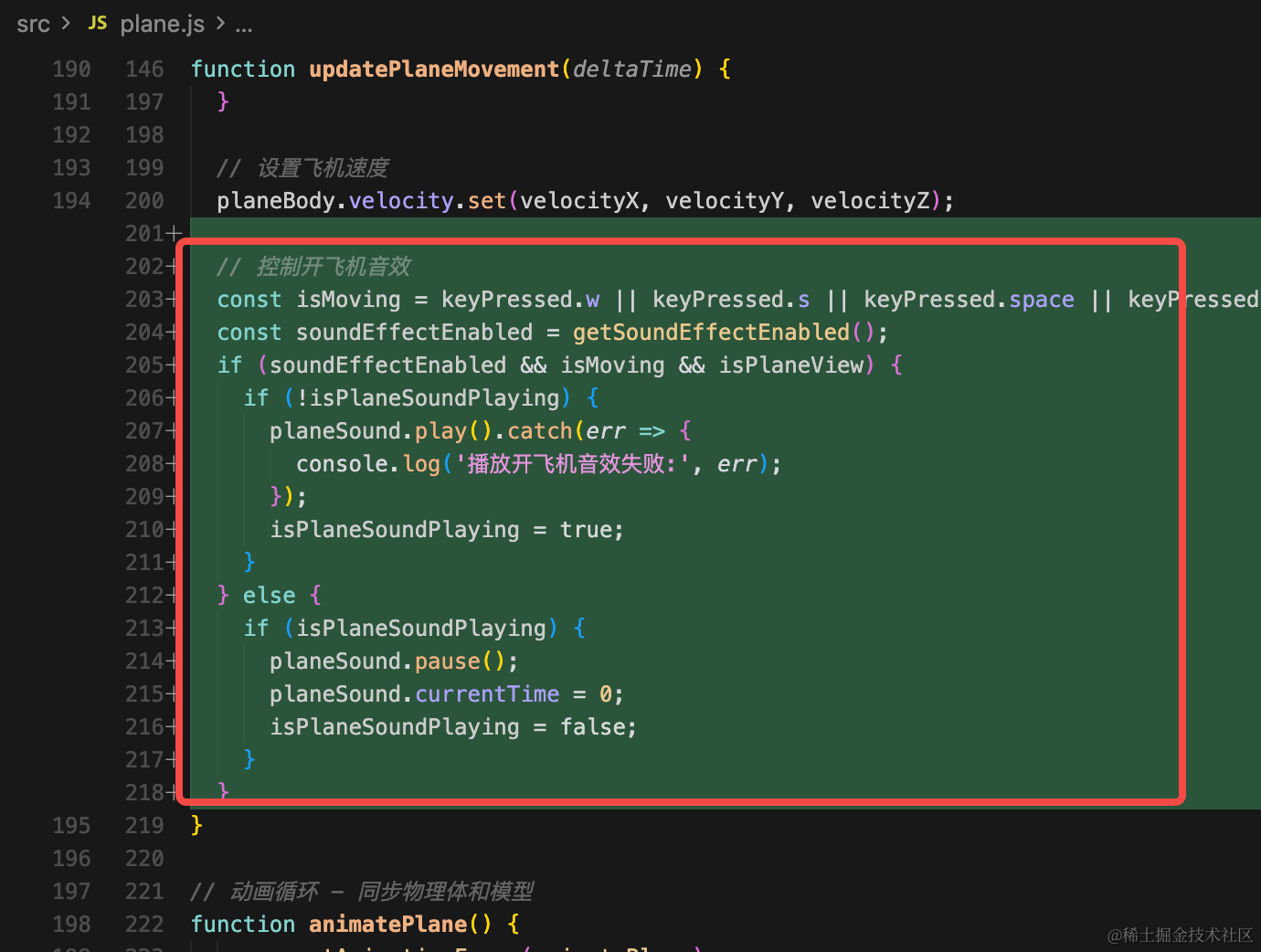The width and height of the screenshot is (1261, 952).
Task: Click 'soundEffectEnabled && isMoving' if condition
Action: coord(559,365)
